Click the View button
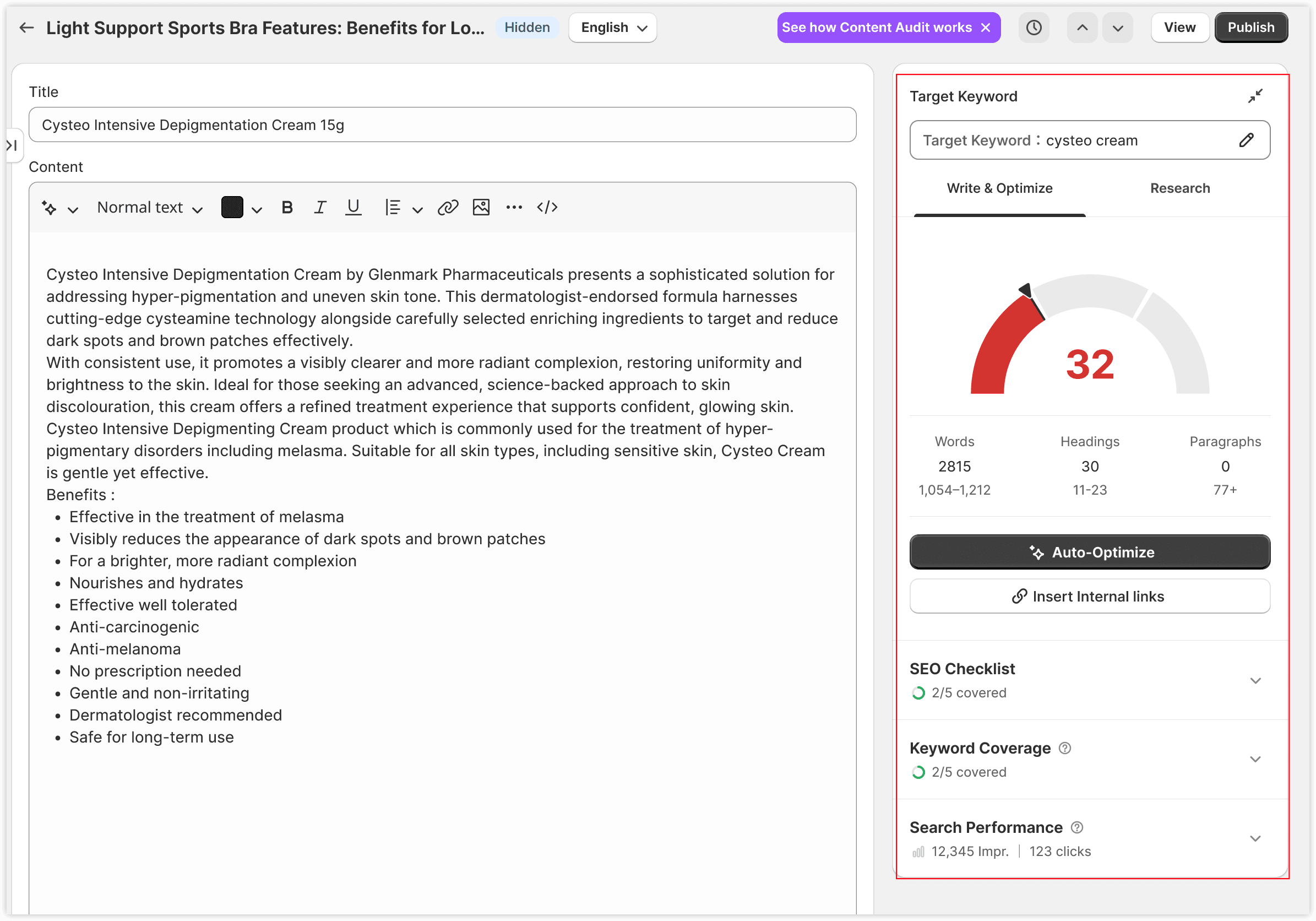This screenshot has width=1316, height=921. pyautogui.click(x=1179, y=28)
